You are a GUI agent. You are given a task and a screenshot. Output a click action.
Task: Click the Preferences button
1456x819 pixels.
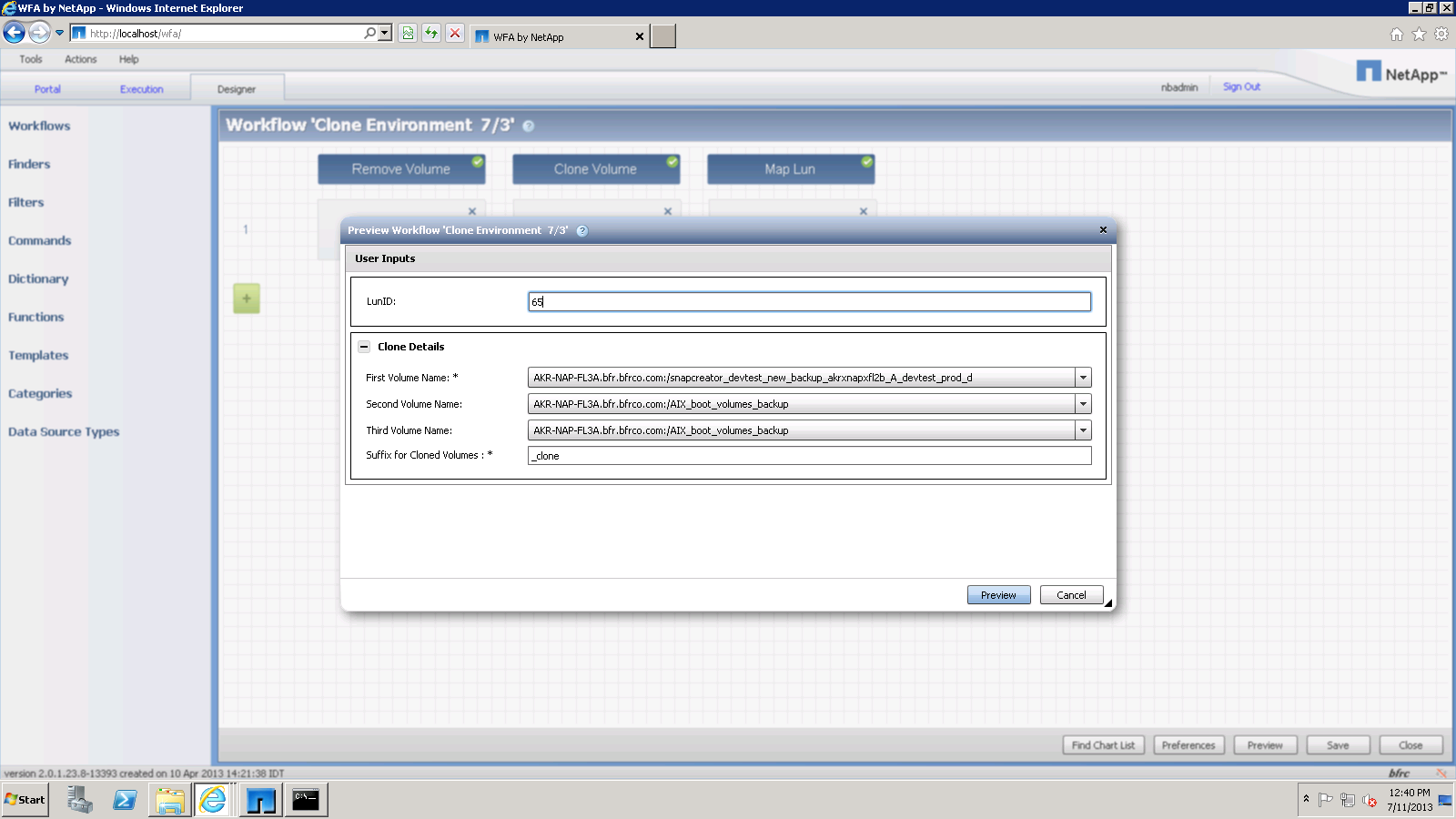coord(1188,745)
